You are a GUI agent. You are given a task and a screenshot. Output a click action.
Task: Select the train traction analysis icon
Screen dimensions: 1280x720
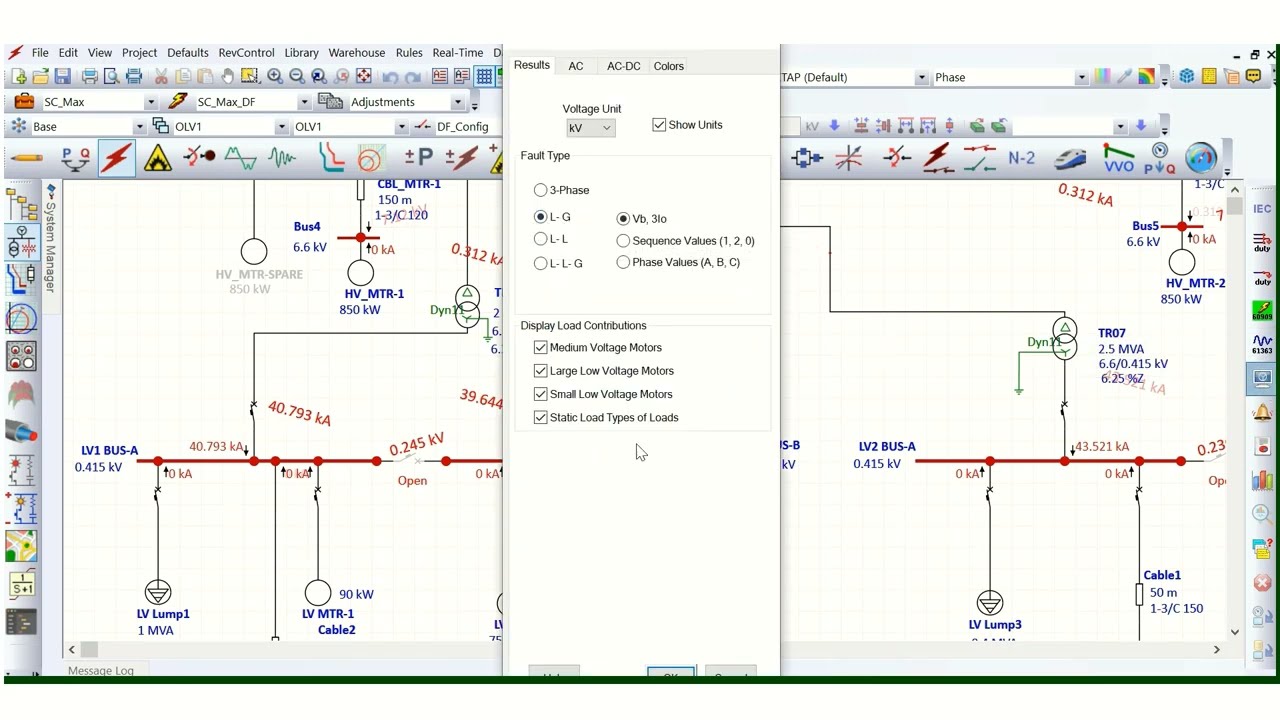coord(1071,158)
